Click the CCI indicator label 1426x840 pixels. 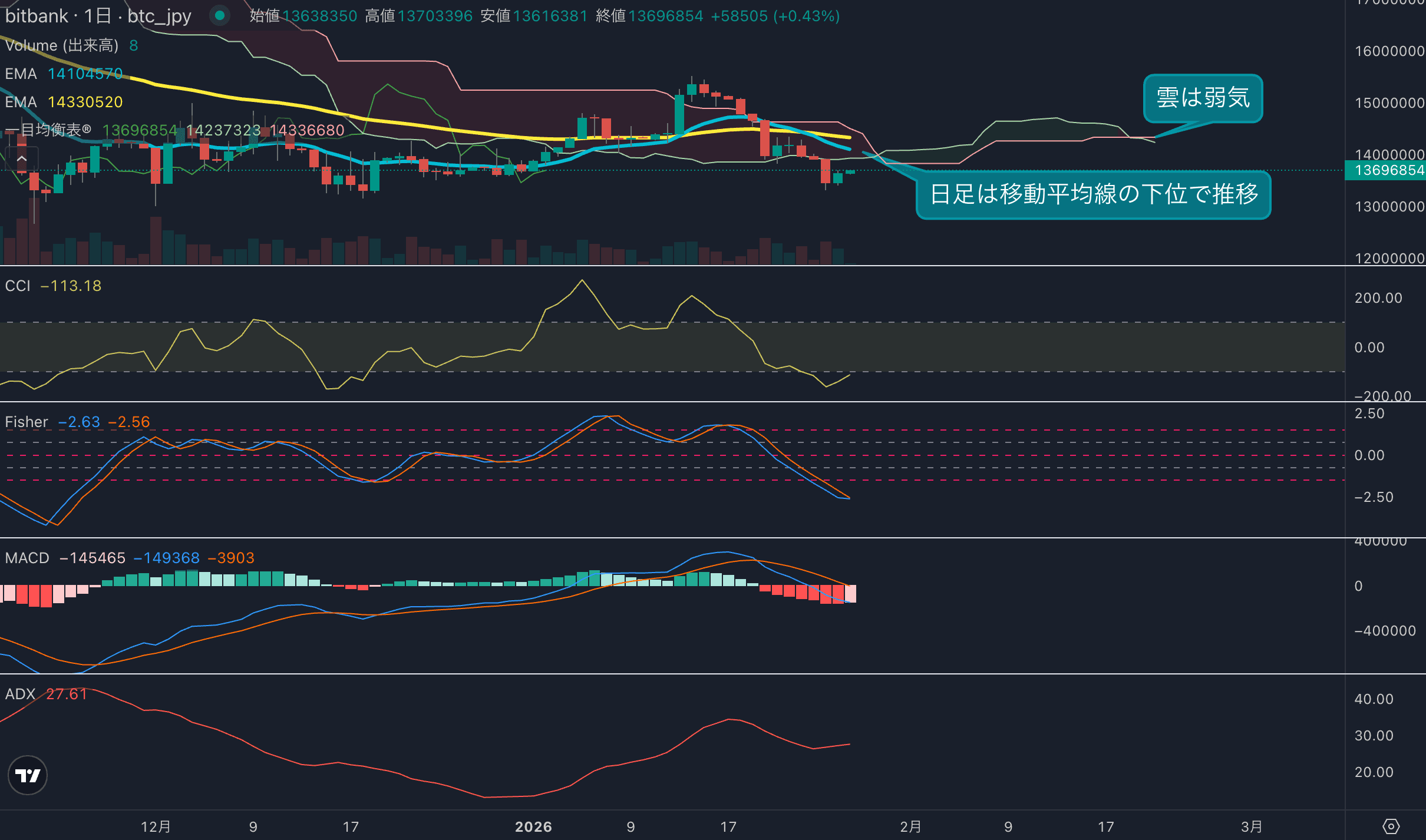[18, 286]
